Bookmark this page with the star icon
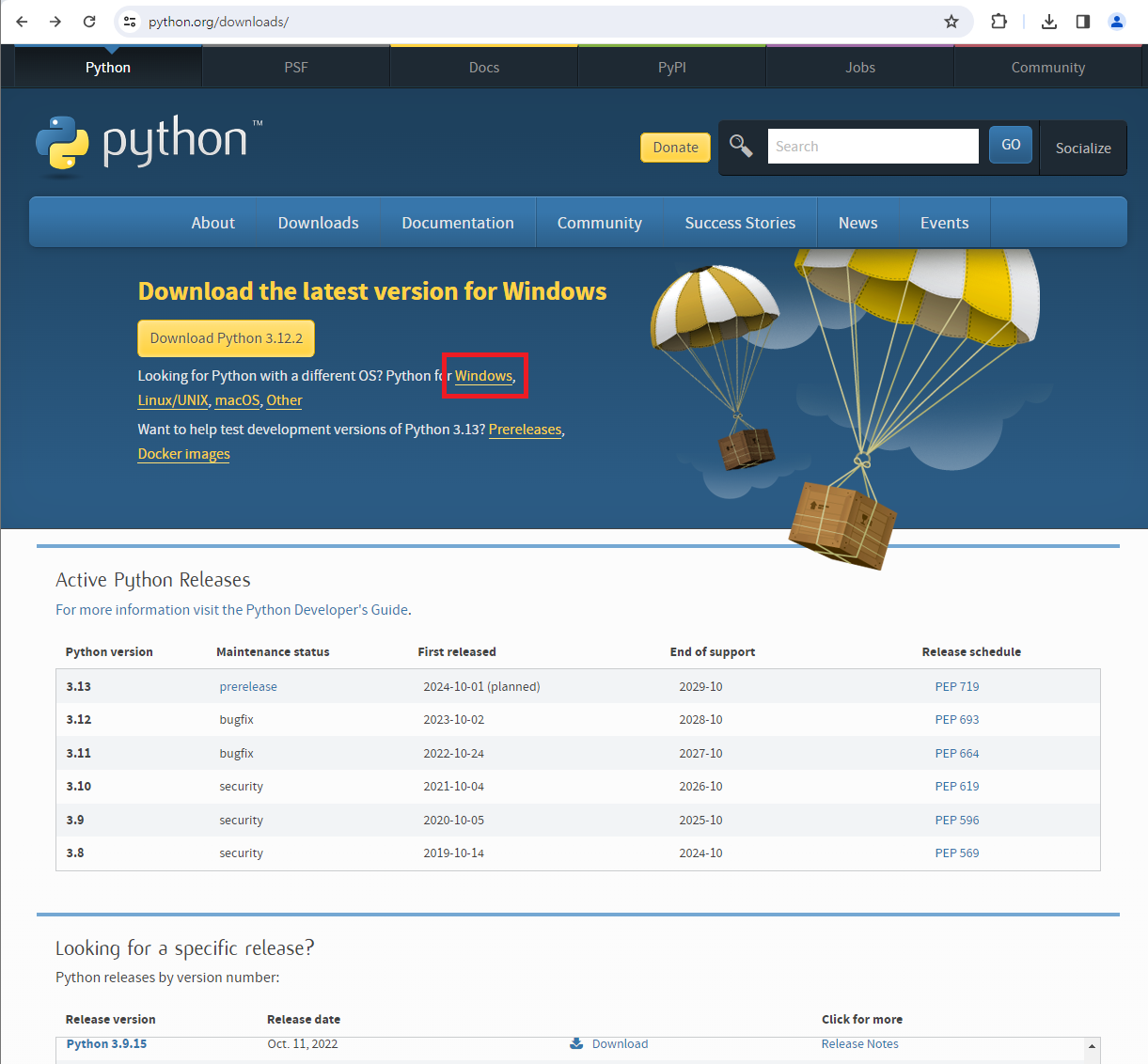The image size is (1148, 1064). 951,22
